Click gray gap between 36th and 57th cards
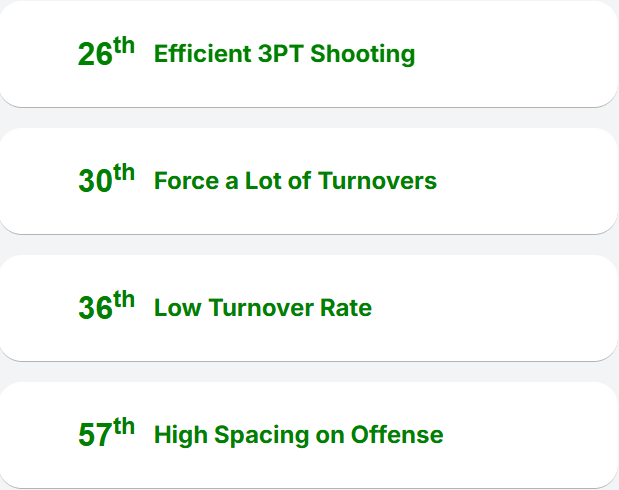Image resolution: width=619 pixels, height=490 pixels. pos(309,371)
